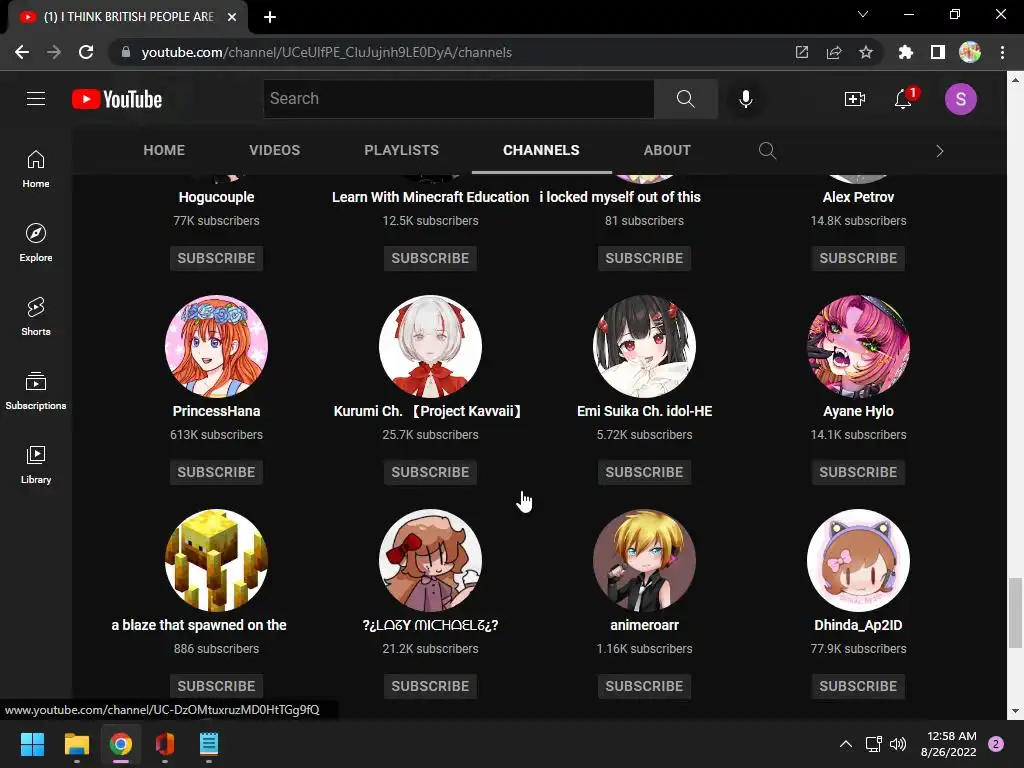Open the purple S account avatar
The width and height of the screenshot is (1024, 768).
click(x=961, y=99)
